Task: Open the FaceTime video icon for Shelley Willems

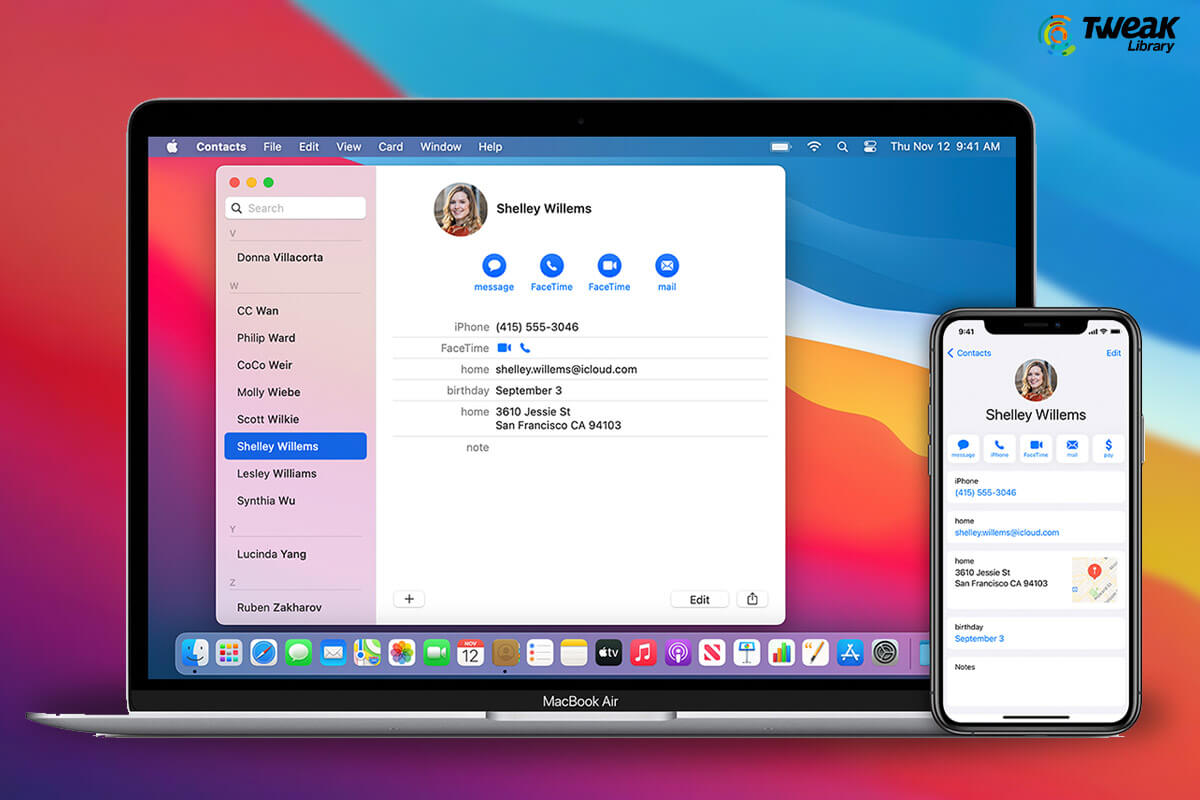Action: (x=609, y=265)
